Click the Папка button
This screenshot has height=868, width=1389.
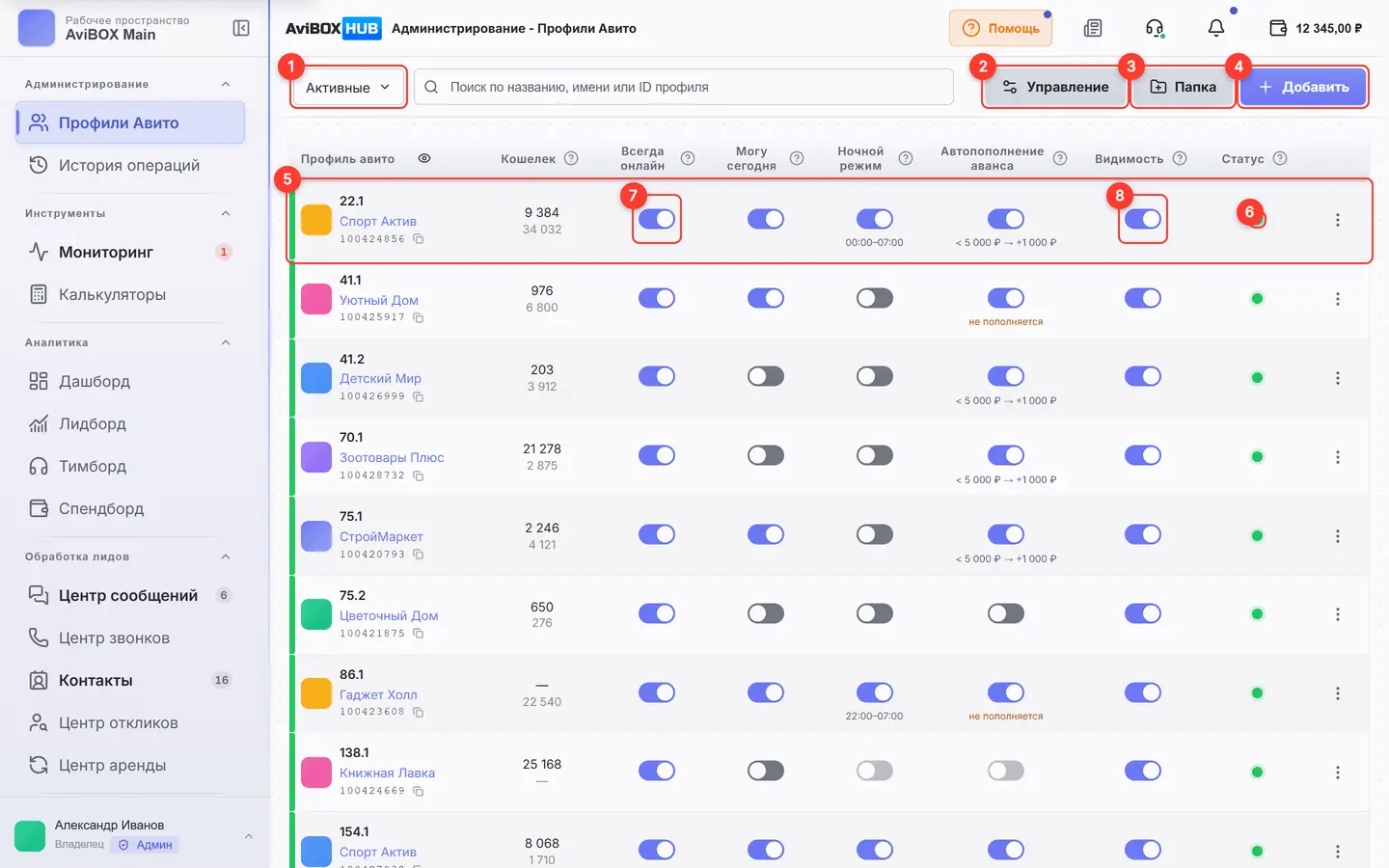[x=1183, y=87]
